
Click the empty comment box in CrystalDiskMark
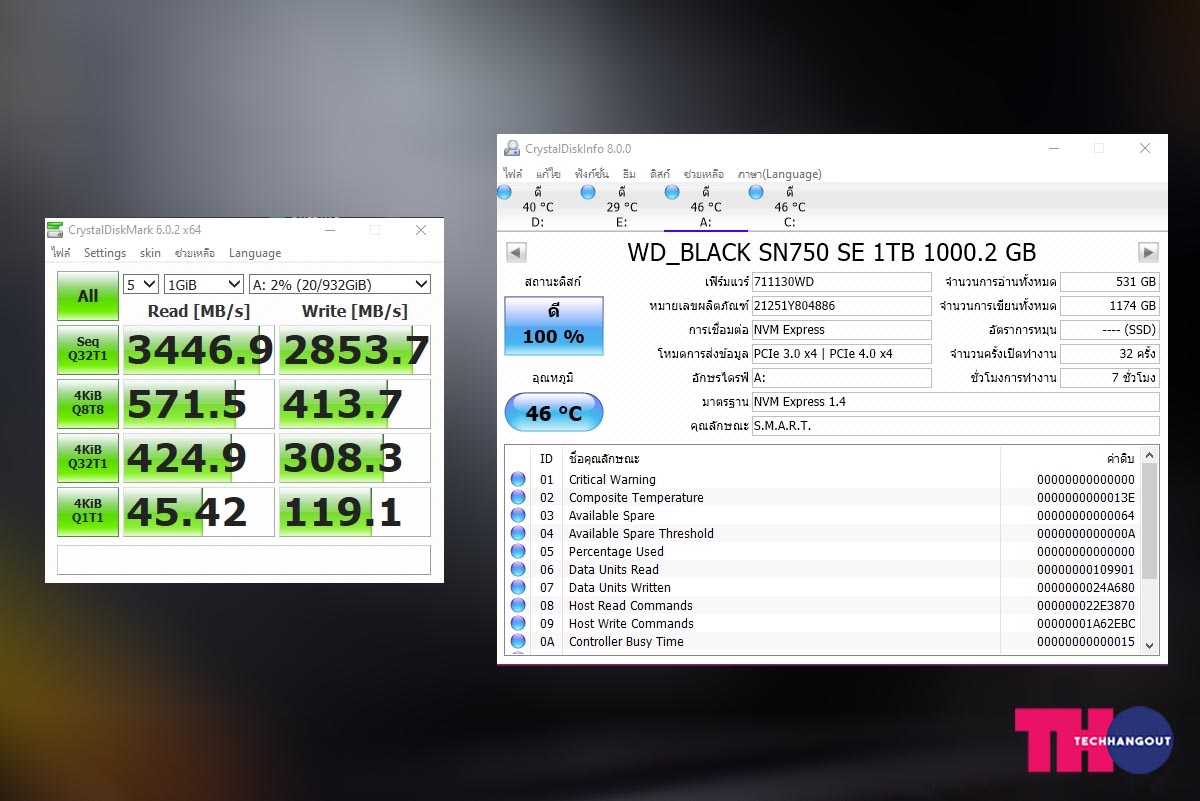tap(244, 560)
